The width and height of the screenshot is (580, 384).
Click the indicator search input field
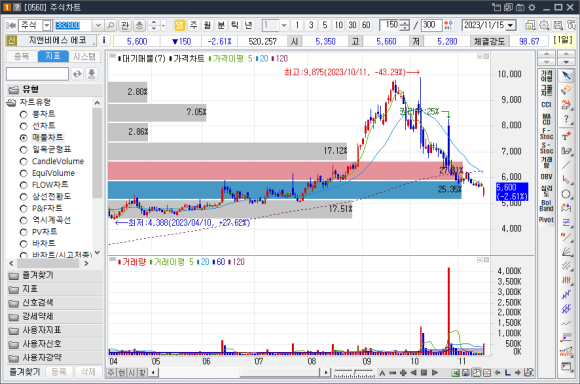(x=37, y=74)
